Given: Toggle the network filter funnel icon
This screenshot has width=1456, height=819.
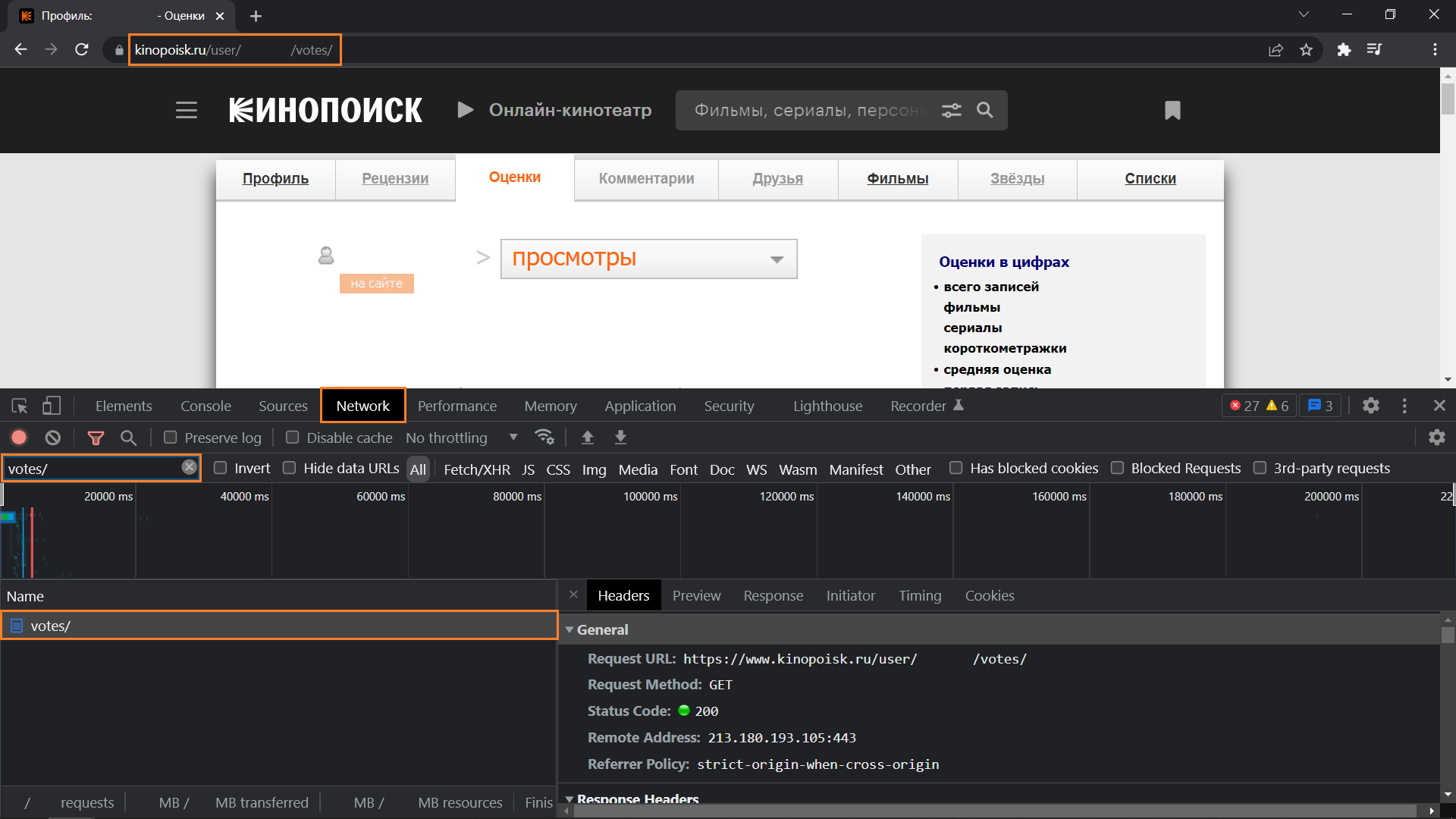Looking at the screenshot, I should tap(96, 438).
